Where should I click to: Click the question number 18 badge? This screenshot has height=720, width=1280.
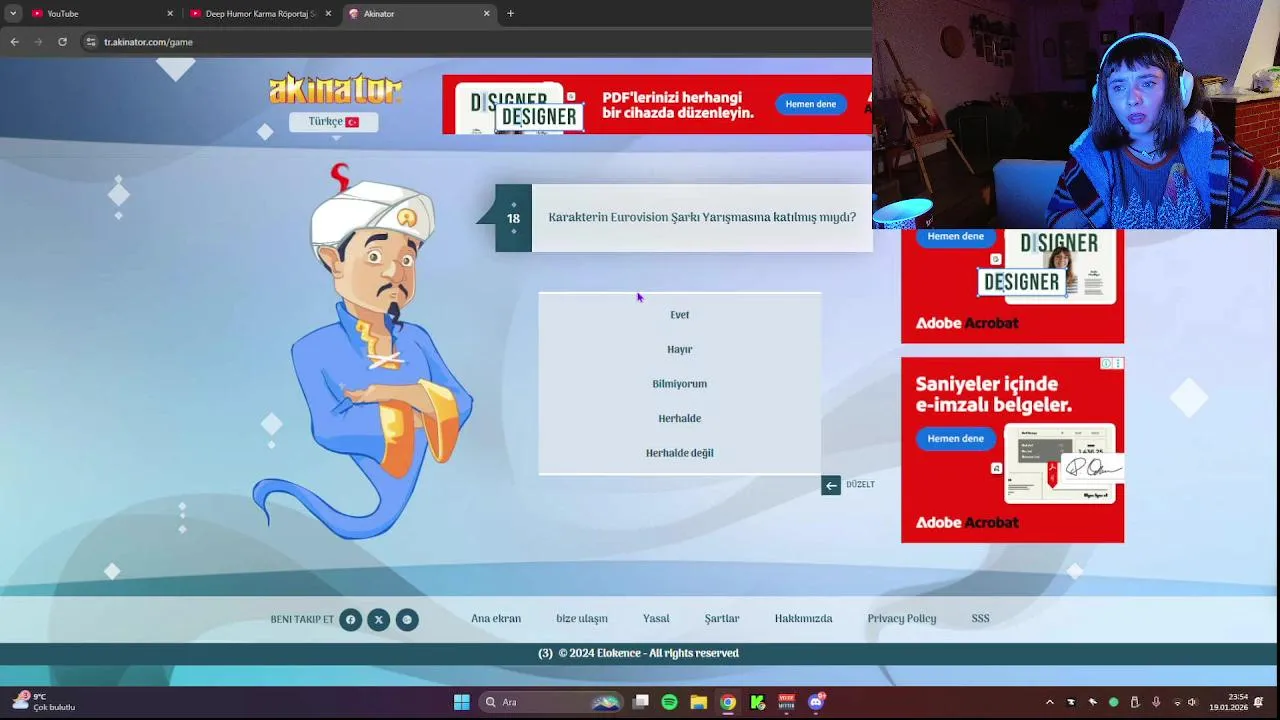[x=513, y=218]
